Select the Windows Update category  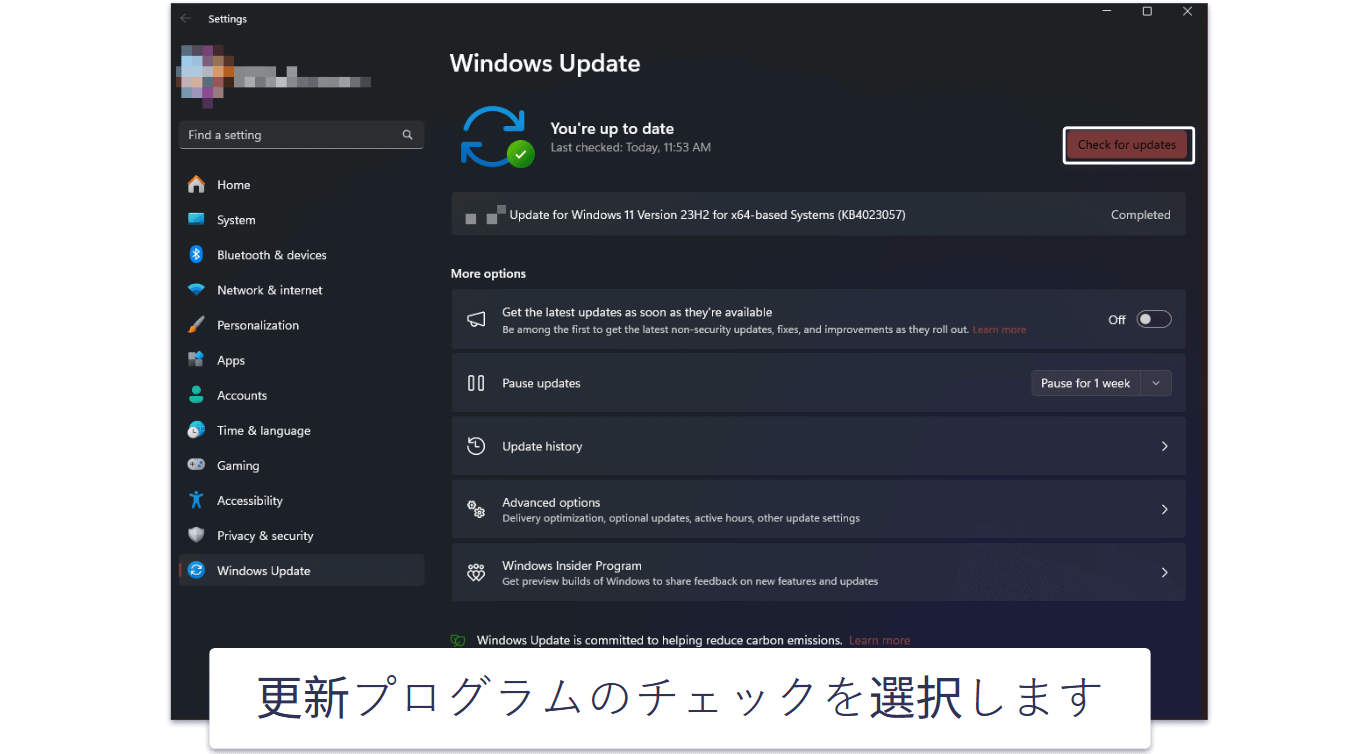click(x=301, y=570)
